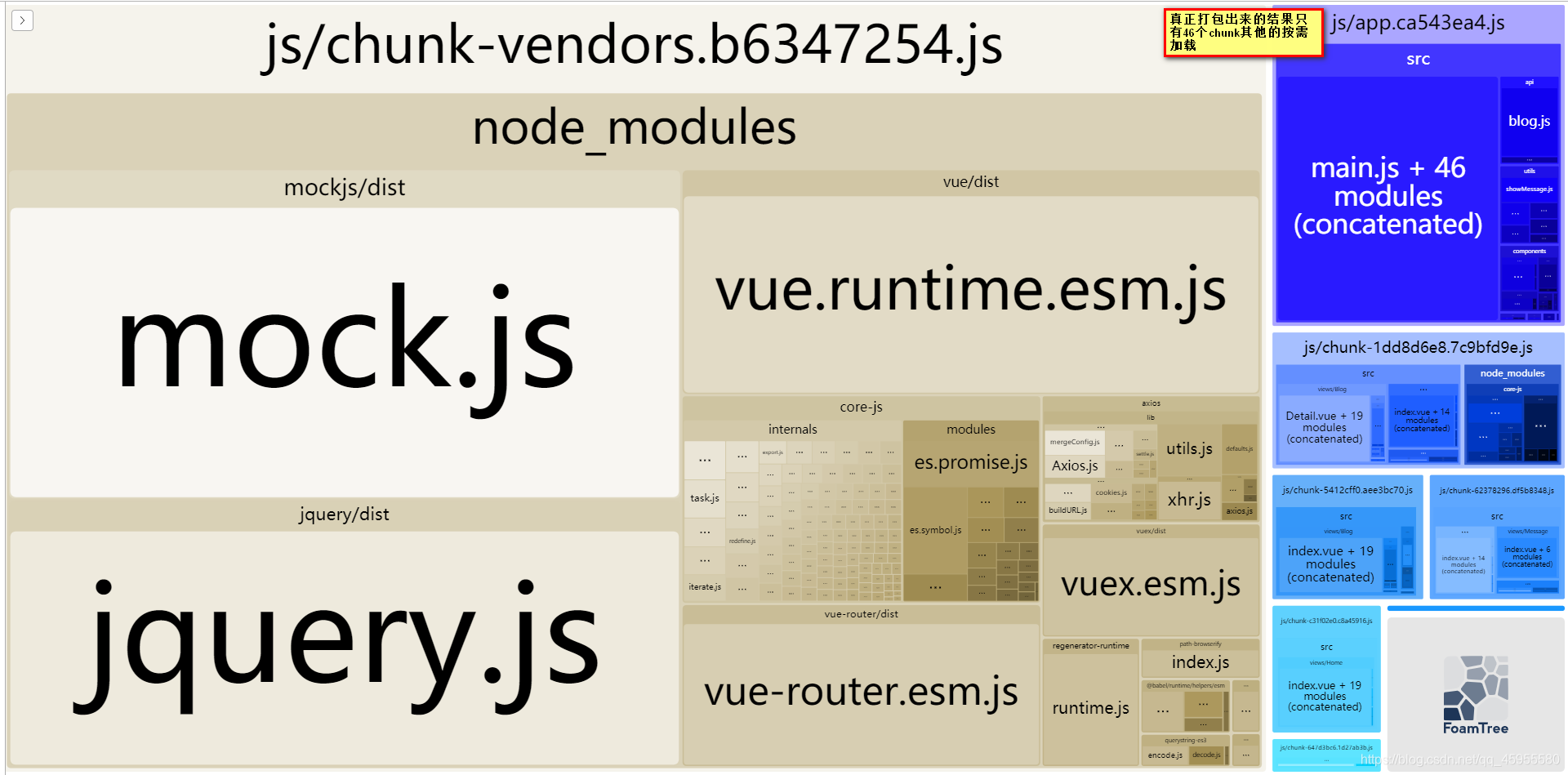Click the es.symbol.js module block
This screenshot has width=1568, height=775.
pos(936,530)
